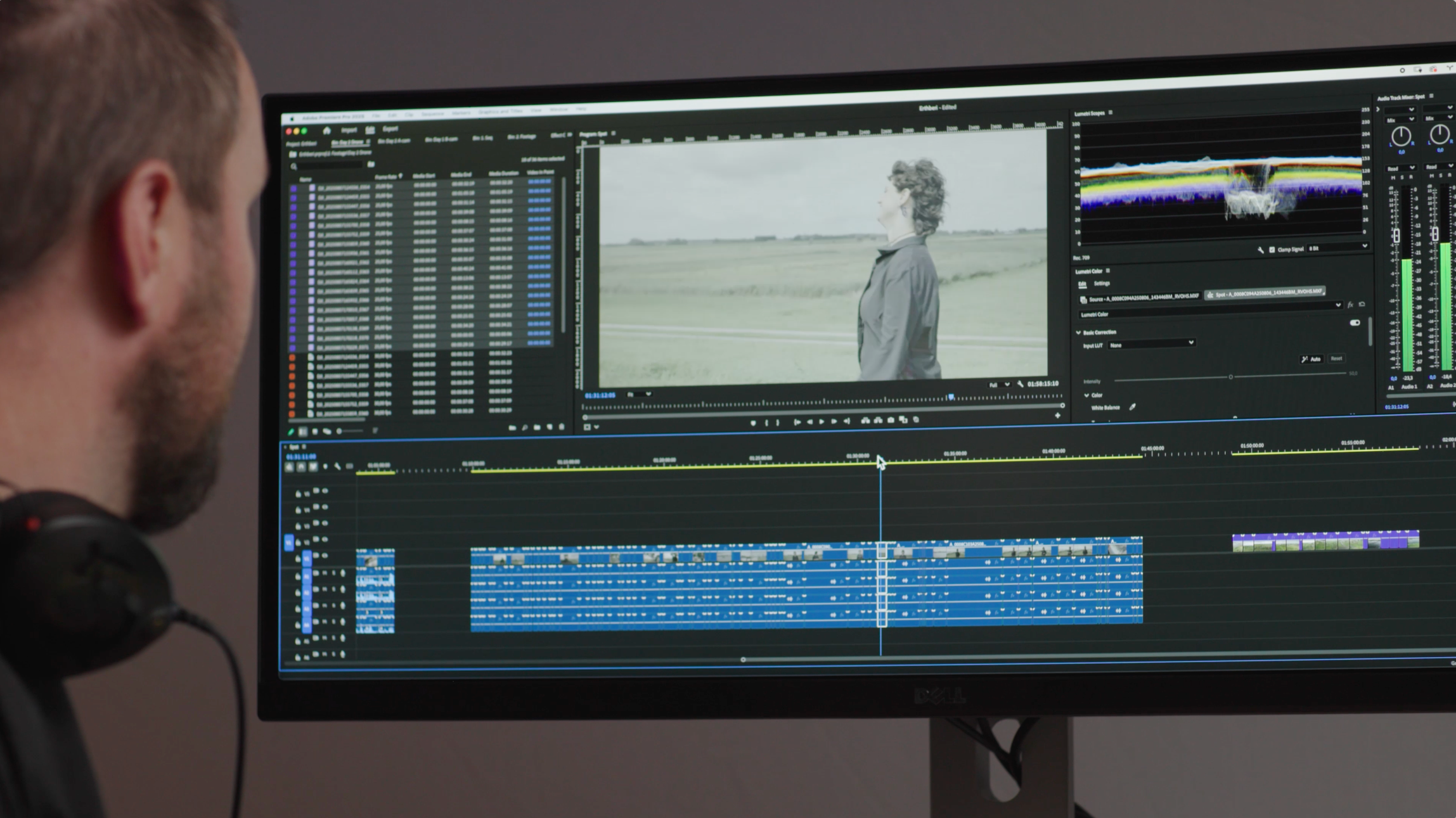Viewport: 1456px width, 818px height.
Task: Click reset effect icon beside fx
Action: (1362, 304)
